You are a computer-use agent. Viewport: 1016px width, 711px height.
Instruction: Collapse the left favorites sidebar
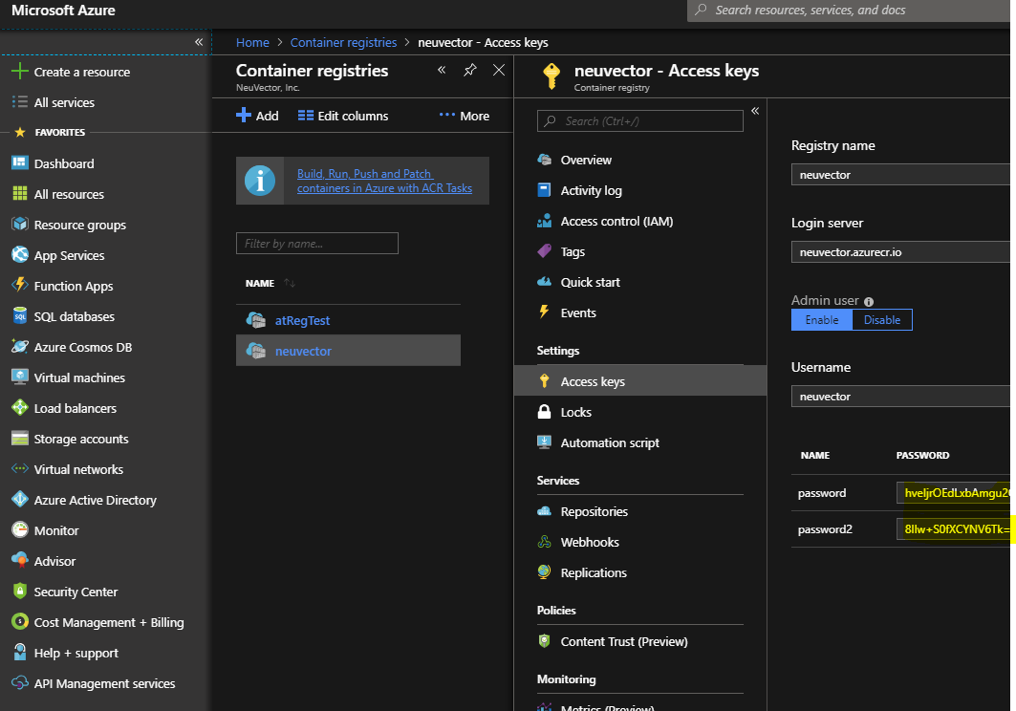point(198,42)
